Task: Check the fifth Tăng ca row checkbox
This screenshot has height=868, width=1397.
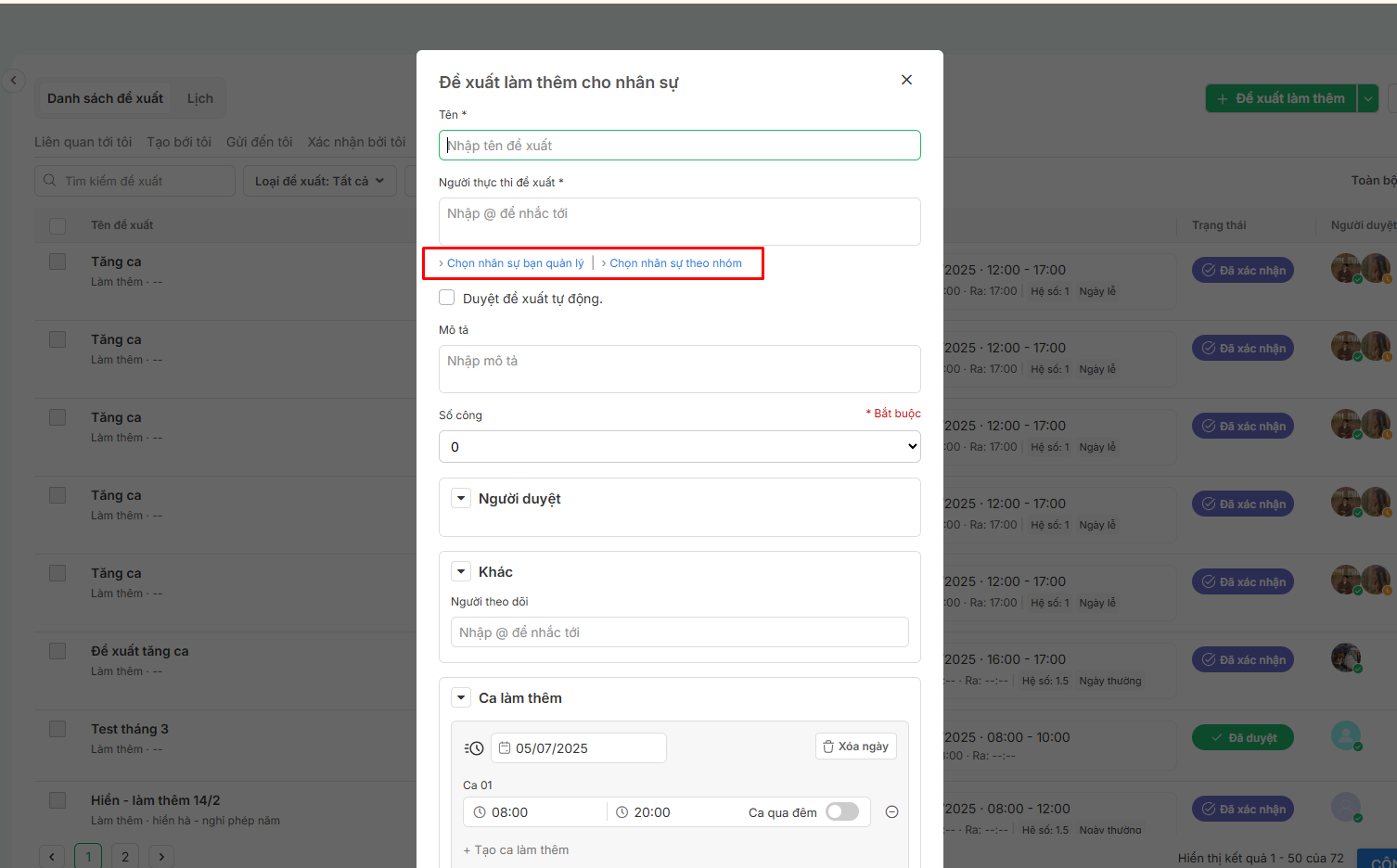Action: click(58, 573)
